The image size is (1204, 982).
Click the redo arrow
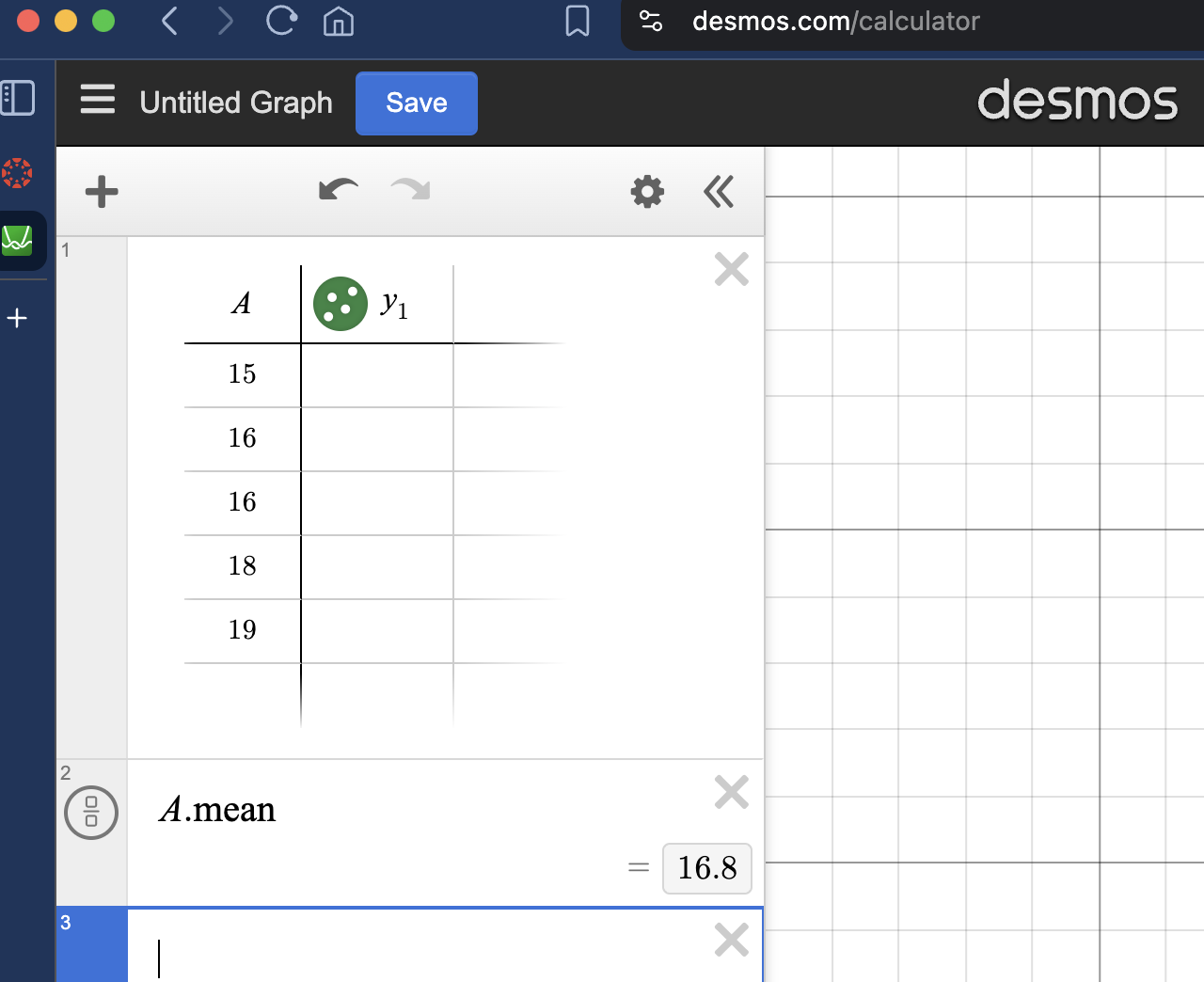409,191
